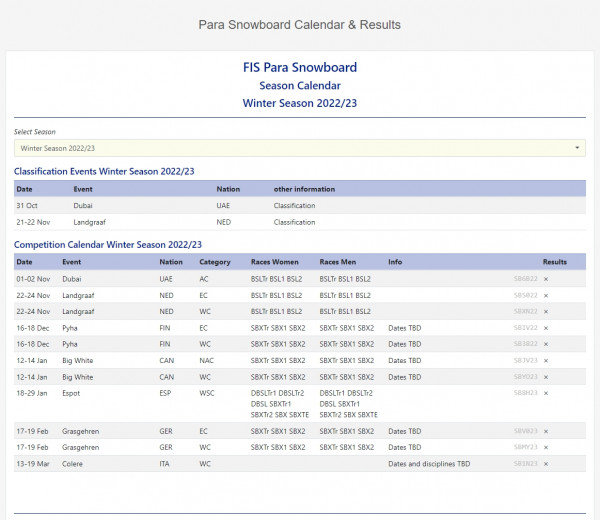
Task: Click the 'Espot' event cell
Action: pyautogui.click(x=71, y=393)
